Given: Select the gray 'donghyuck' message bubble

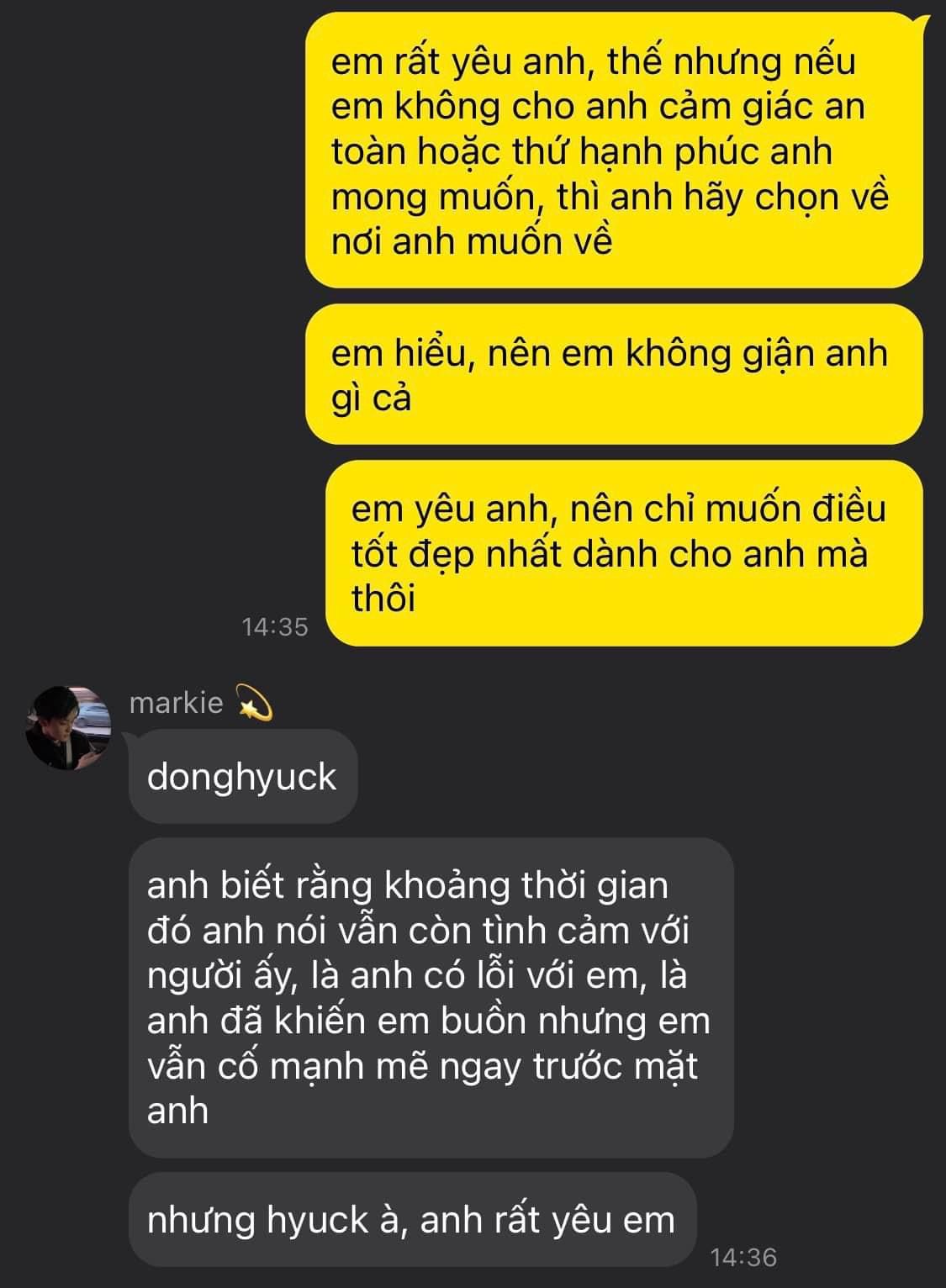Looking at the screenshot, I should pos(243,777).
